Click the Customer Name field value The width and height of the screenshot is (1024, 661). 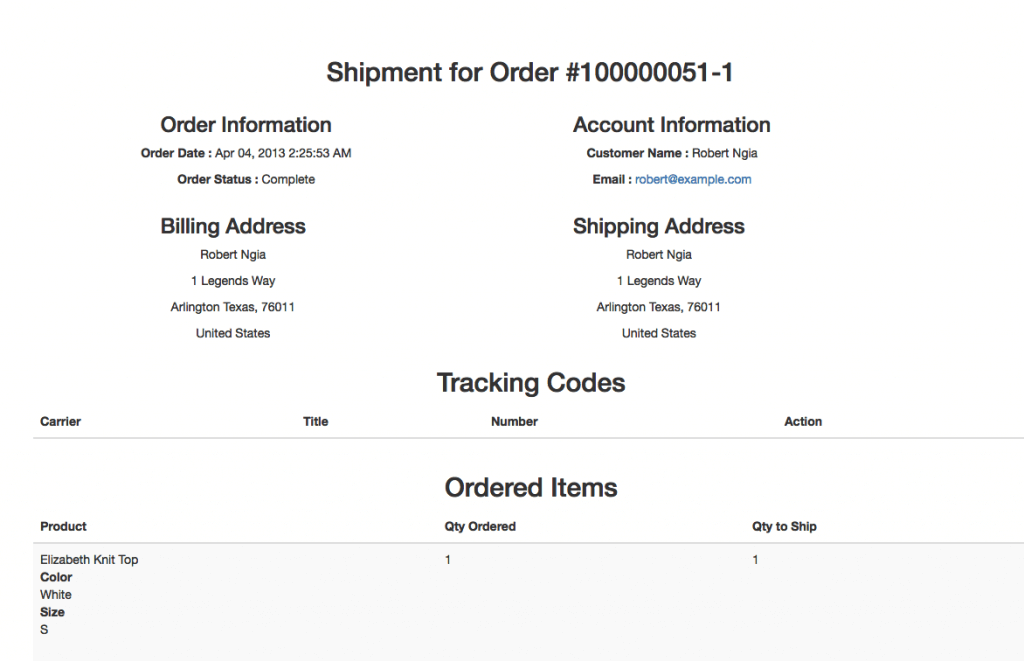(725, 154)
